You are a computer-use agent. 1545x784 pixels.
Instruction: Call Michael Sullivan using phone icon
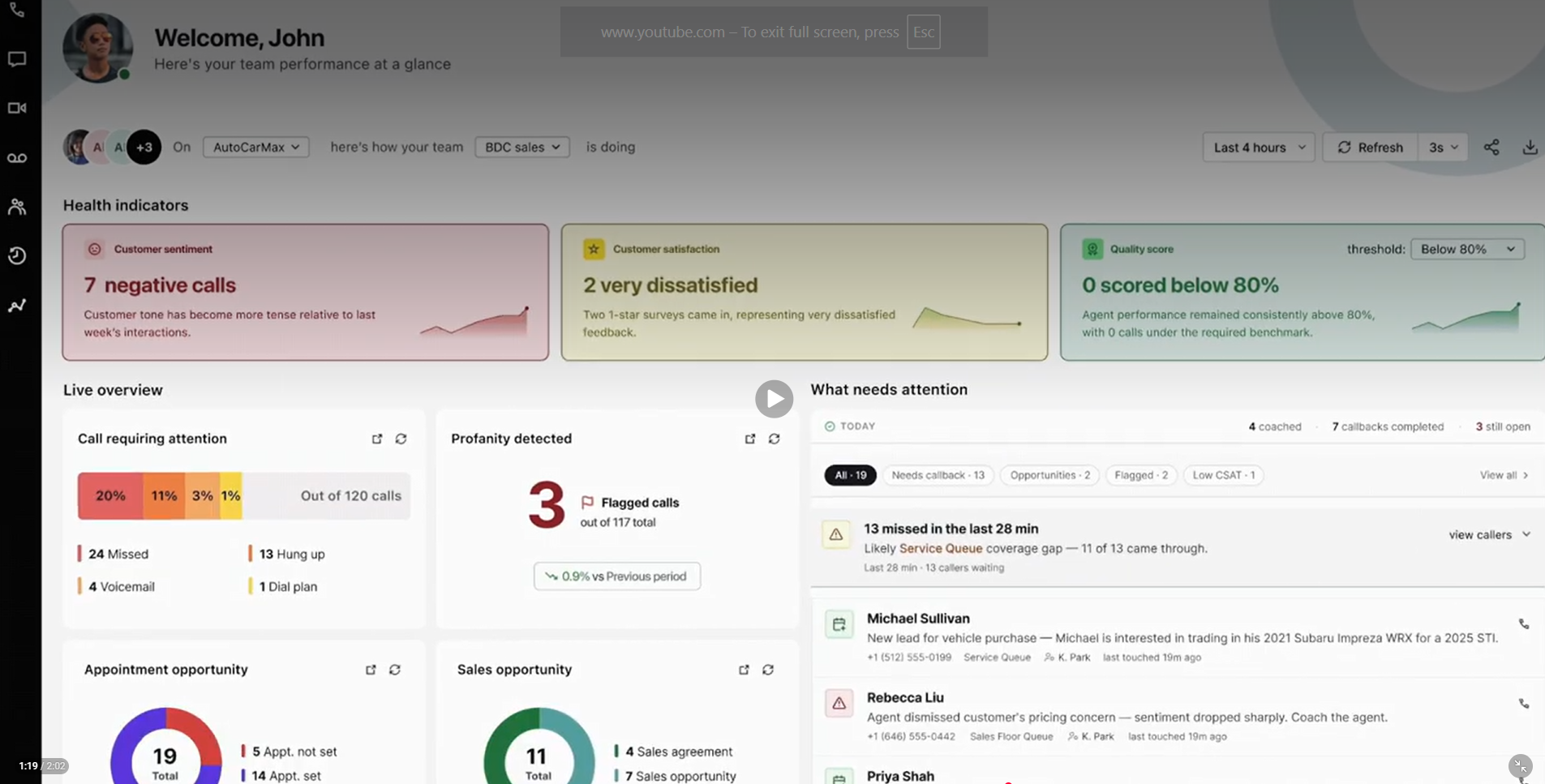[1524, 624]
